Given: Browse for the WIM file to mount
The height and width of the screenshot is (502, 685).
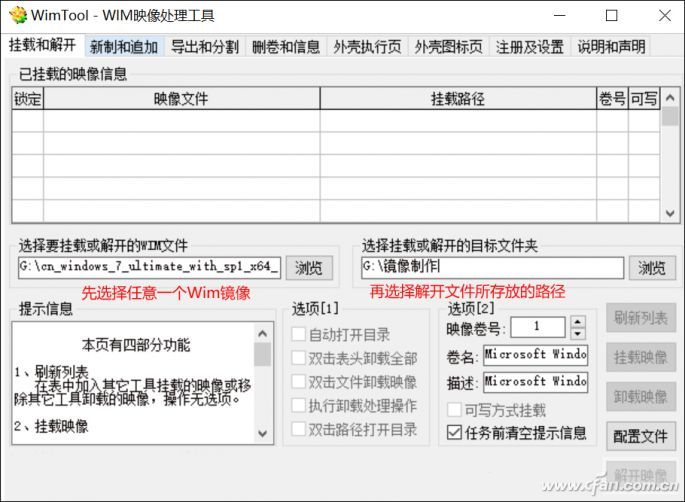Looking at the screenshot, I should (x=309, y=267).
